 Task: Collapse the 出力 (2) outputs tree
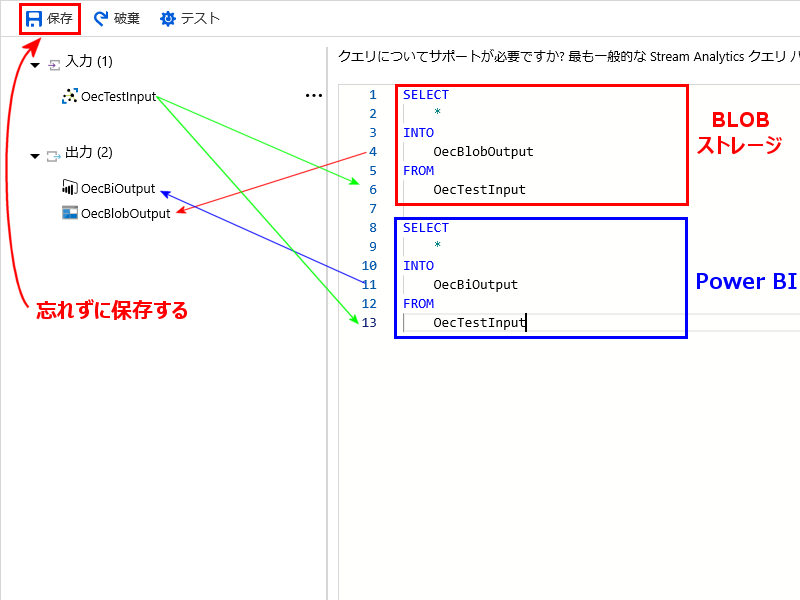35,156
